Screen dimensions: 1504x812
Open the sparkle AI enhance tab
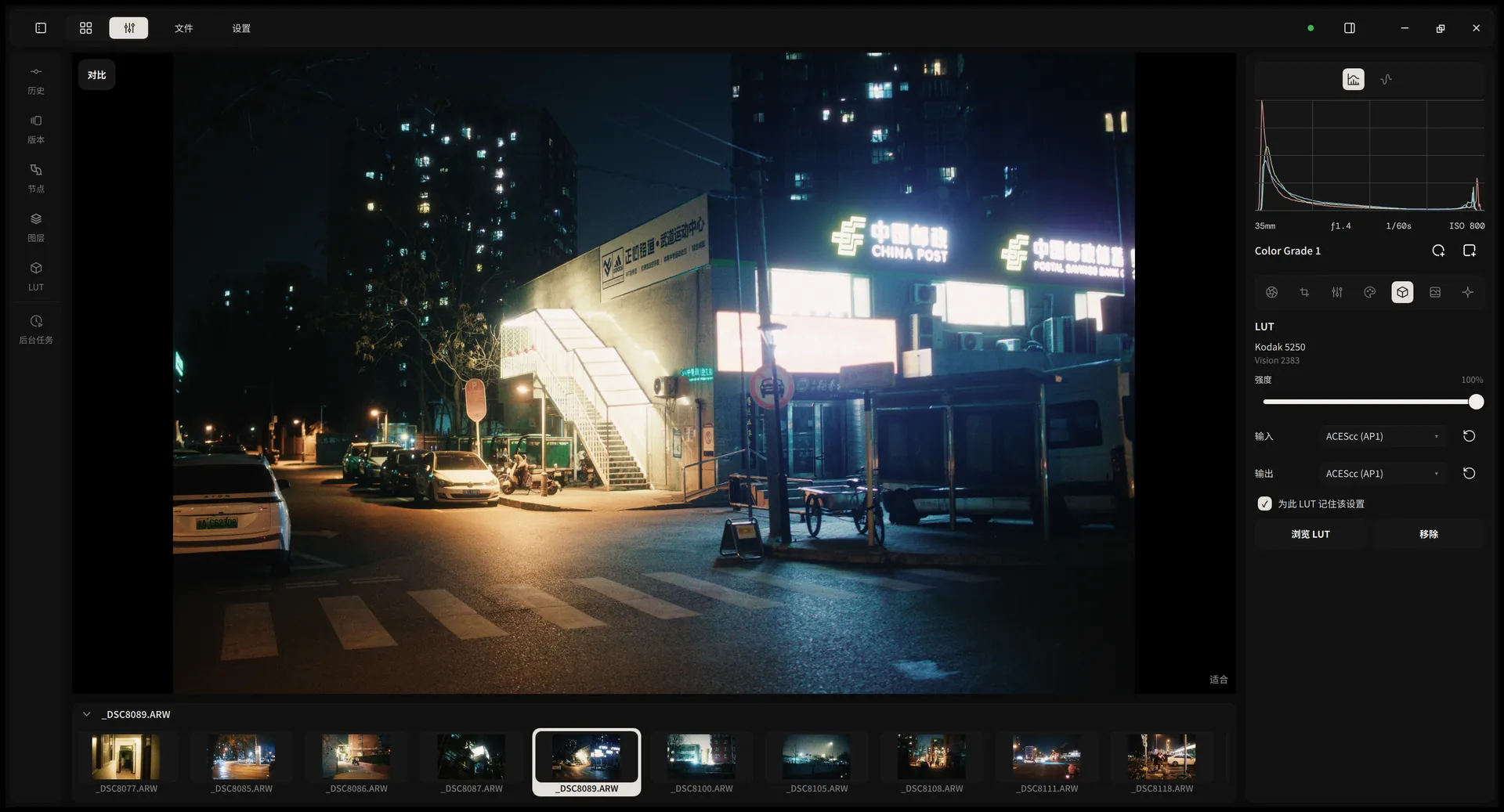tap(1468, 292)
